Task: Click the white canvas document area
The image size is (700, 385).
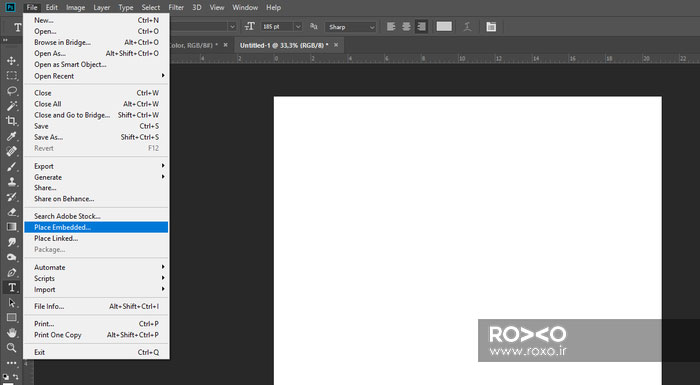Action: (x=467, y=240)
